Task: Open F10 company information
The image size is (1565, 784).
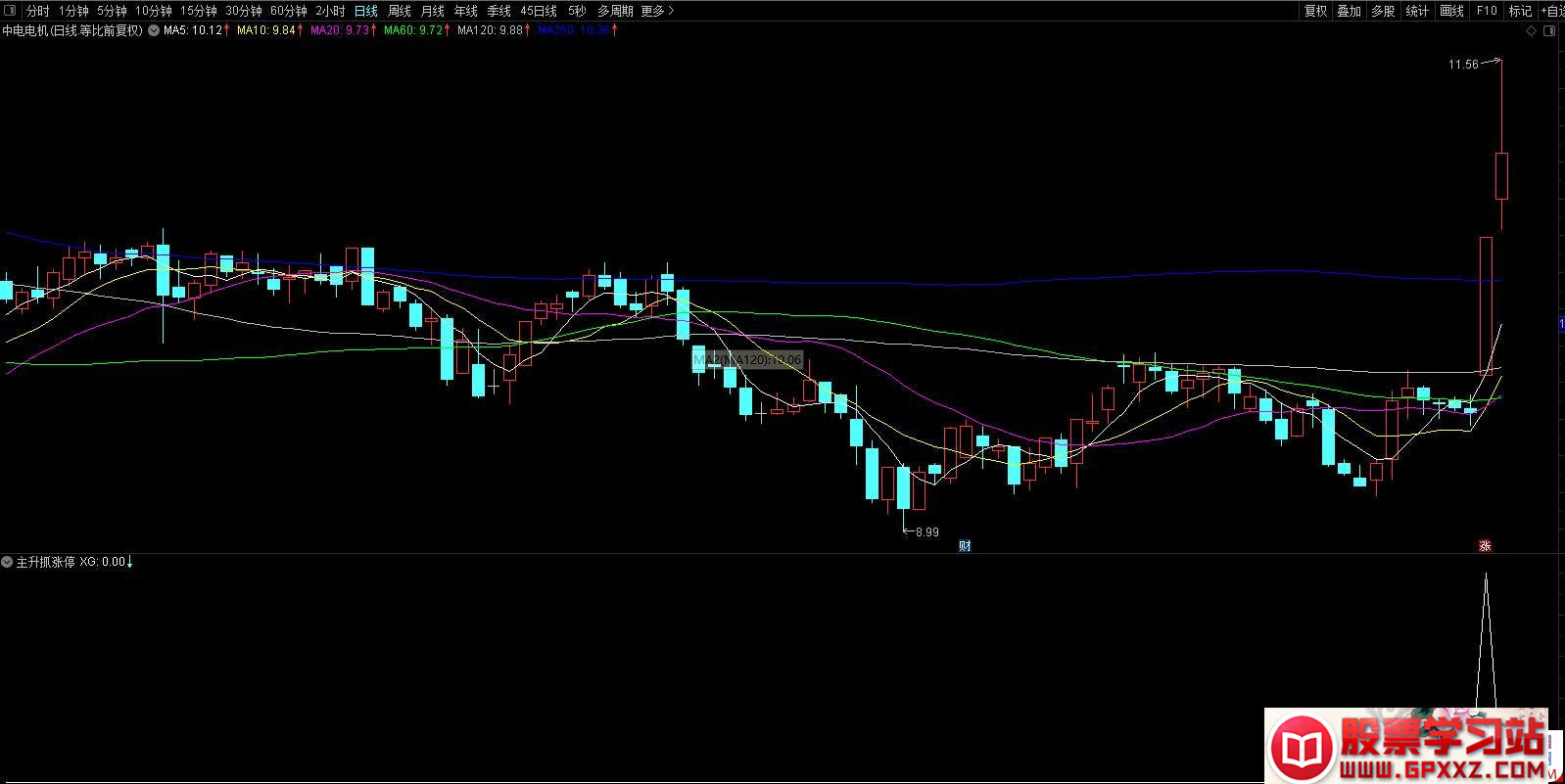Action: pos(1487,11)
